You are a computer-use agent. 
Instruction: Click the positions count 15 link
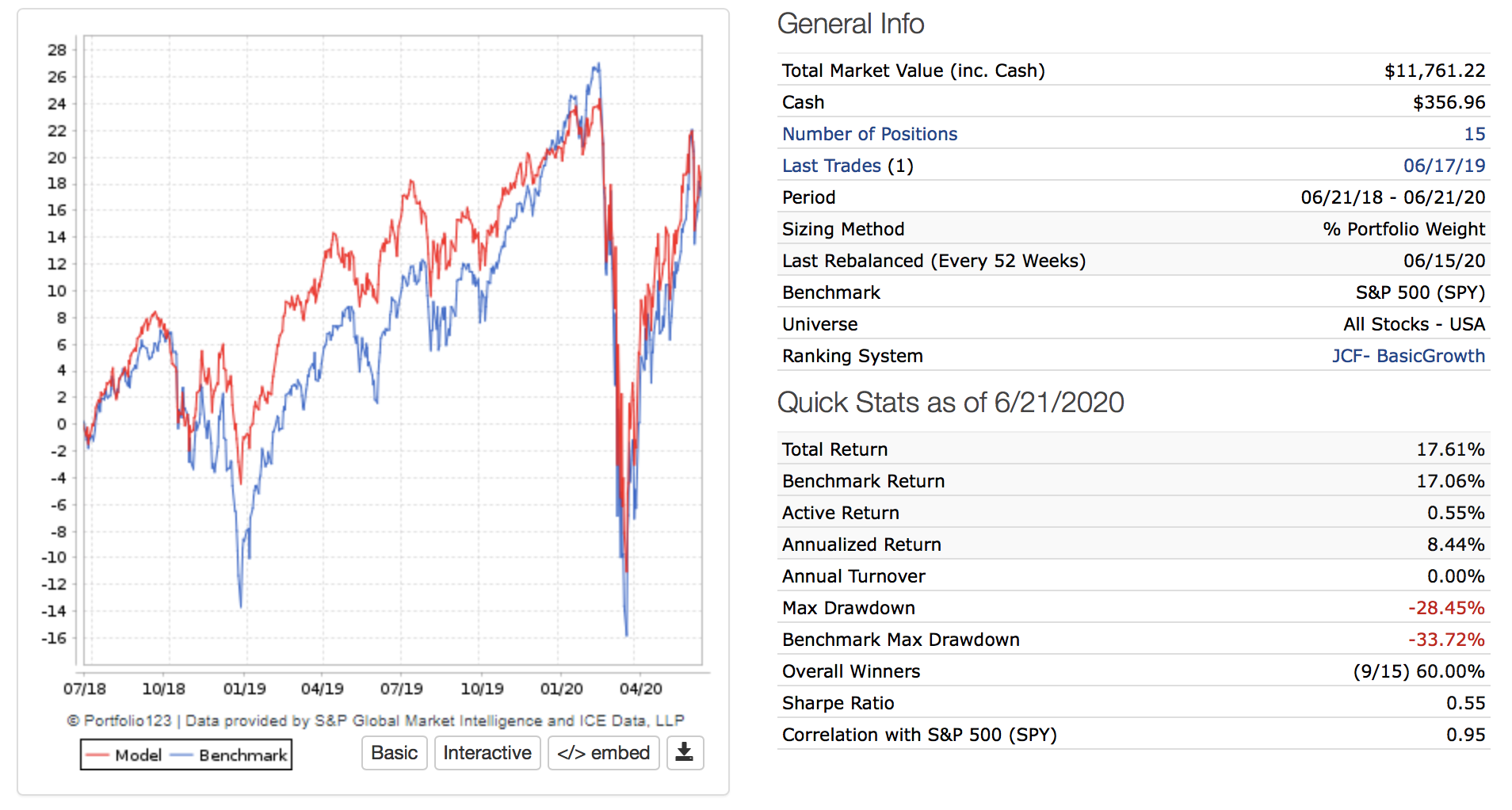[1474, 134]
